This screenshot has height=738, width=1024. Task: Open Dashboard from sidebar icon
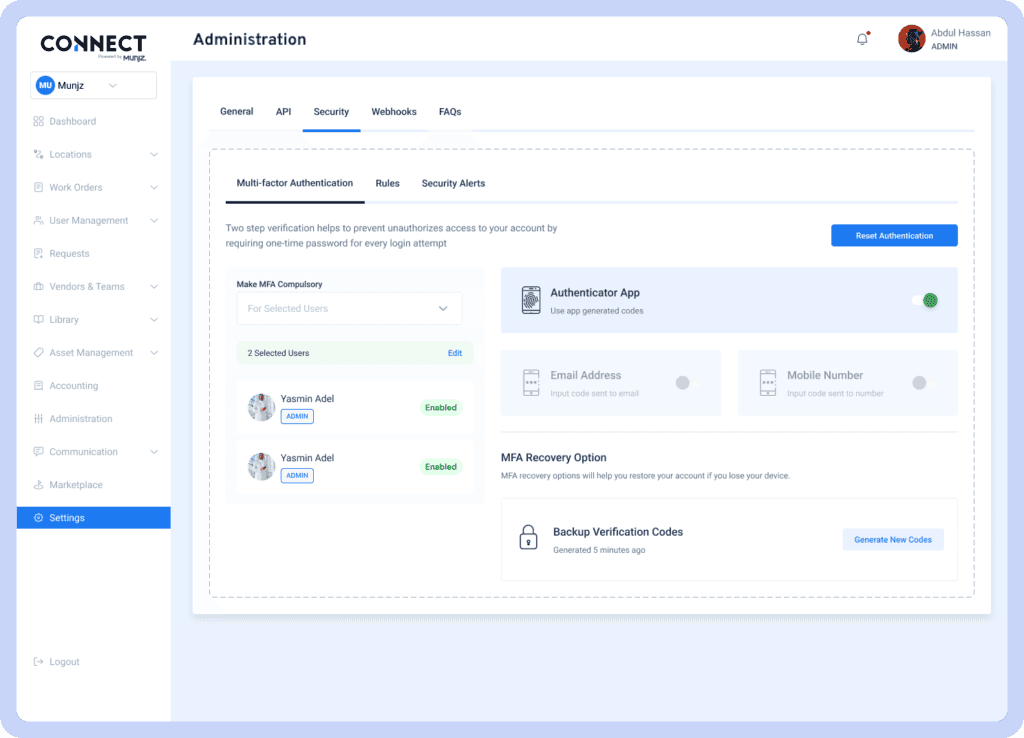pyautogui.click(x=38, y=122)
